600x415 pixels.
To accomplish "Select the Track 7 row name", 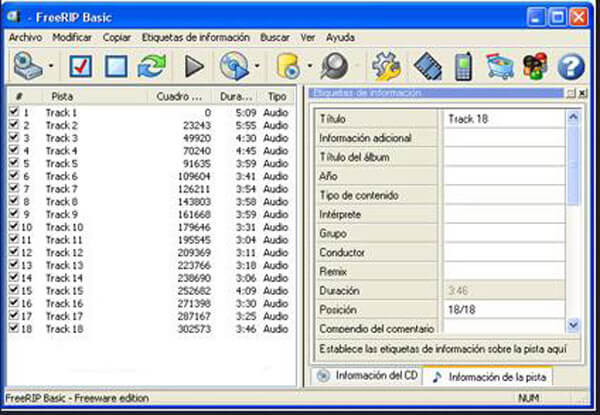I will point(62,189).
